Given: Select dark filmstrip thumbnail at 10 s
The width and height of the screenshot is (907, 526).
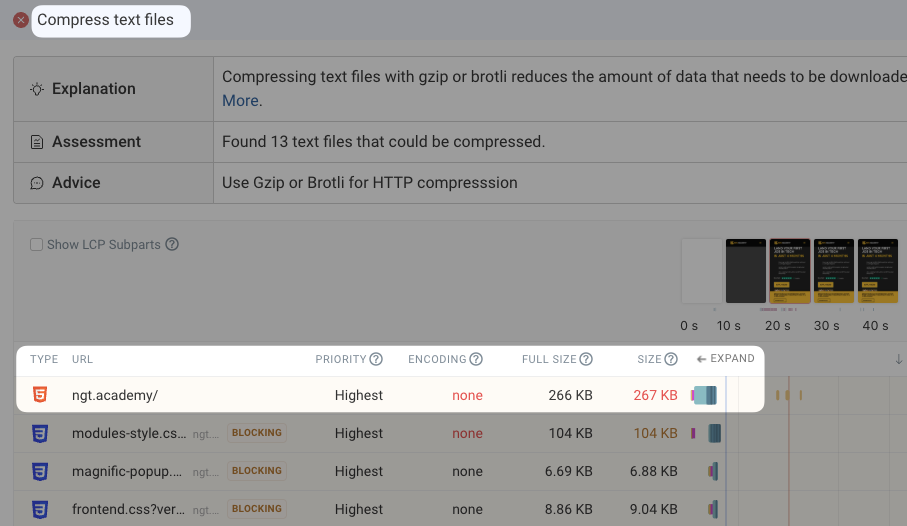Looking at the screenshot, I should point(746,271).
